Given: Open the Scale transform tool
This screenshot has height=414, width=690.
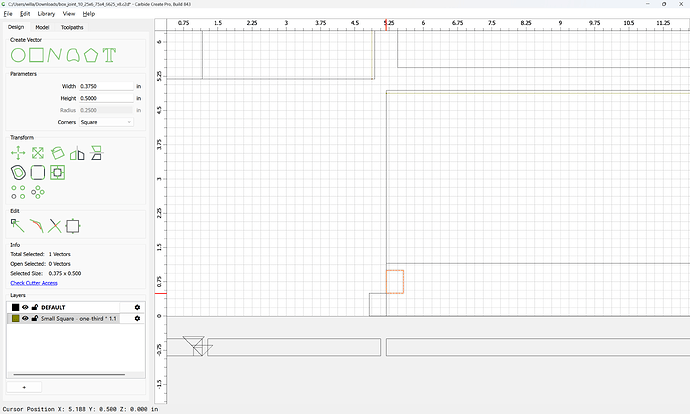Looking at the screenshot, I should pos(38,153).
